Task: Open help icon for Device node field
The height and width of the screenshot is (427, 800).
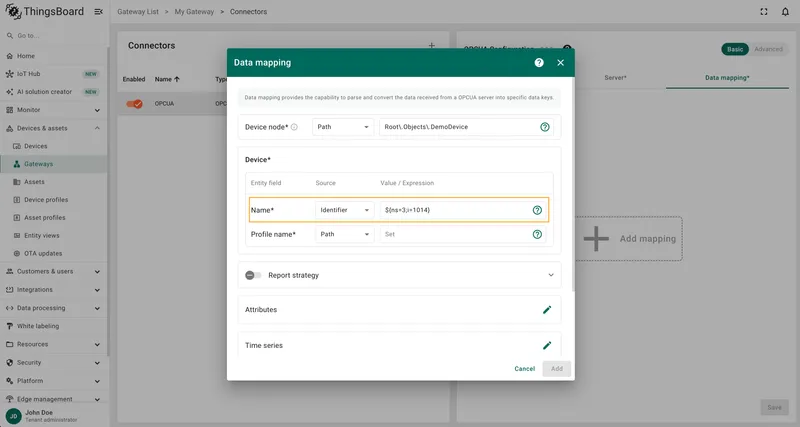Action: click(x=545, y=127)
